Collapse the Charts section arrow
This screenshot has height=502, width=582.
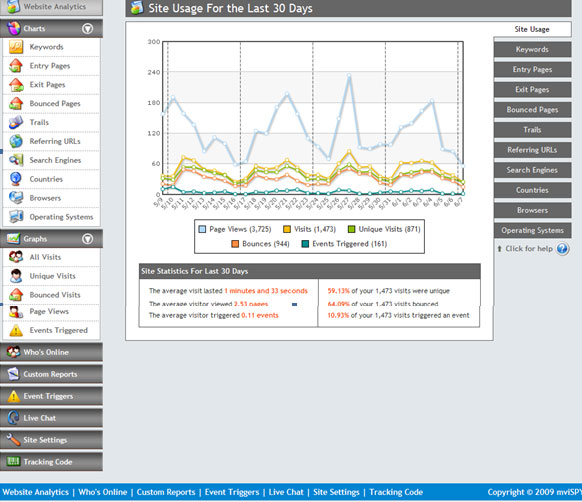pyautogui.click(x=88, y=29)
